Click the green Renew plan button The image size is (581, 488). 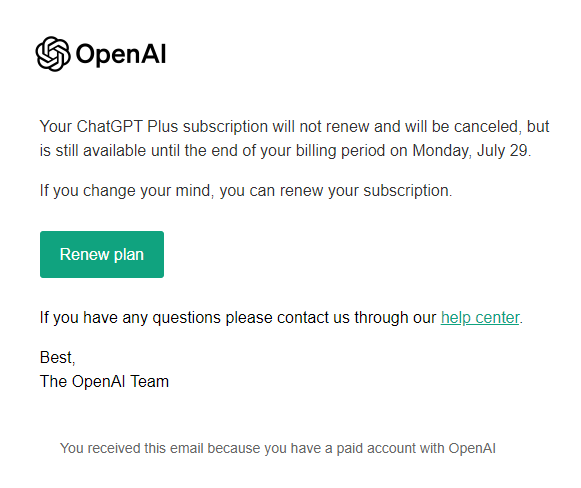point(102,254)
